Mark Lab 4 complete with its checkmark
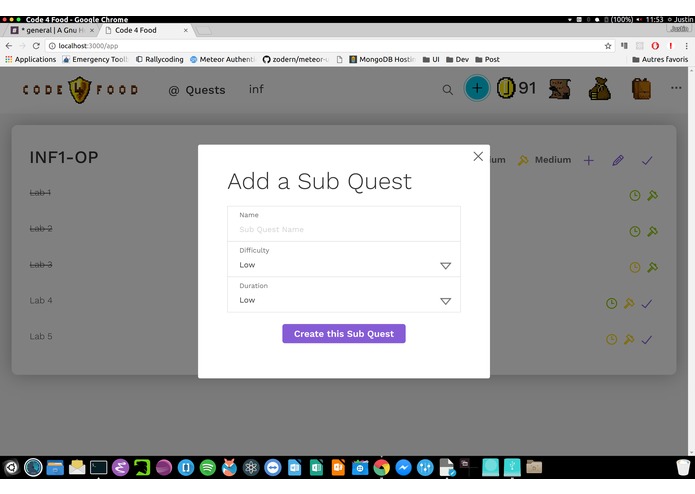Image resolution: width=695 pixels, height=494 pixels. 647,303
